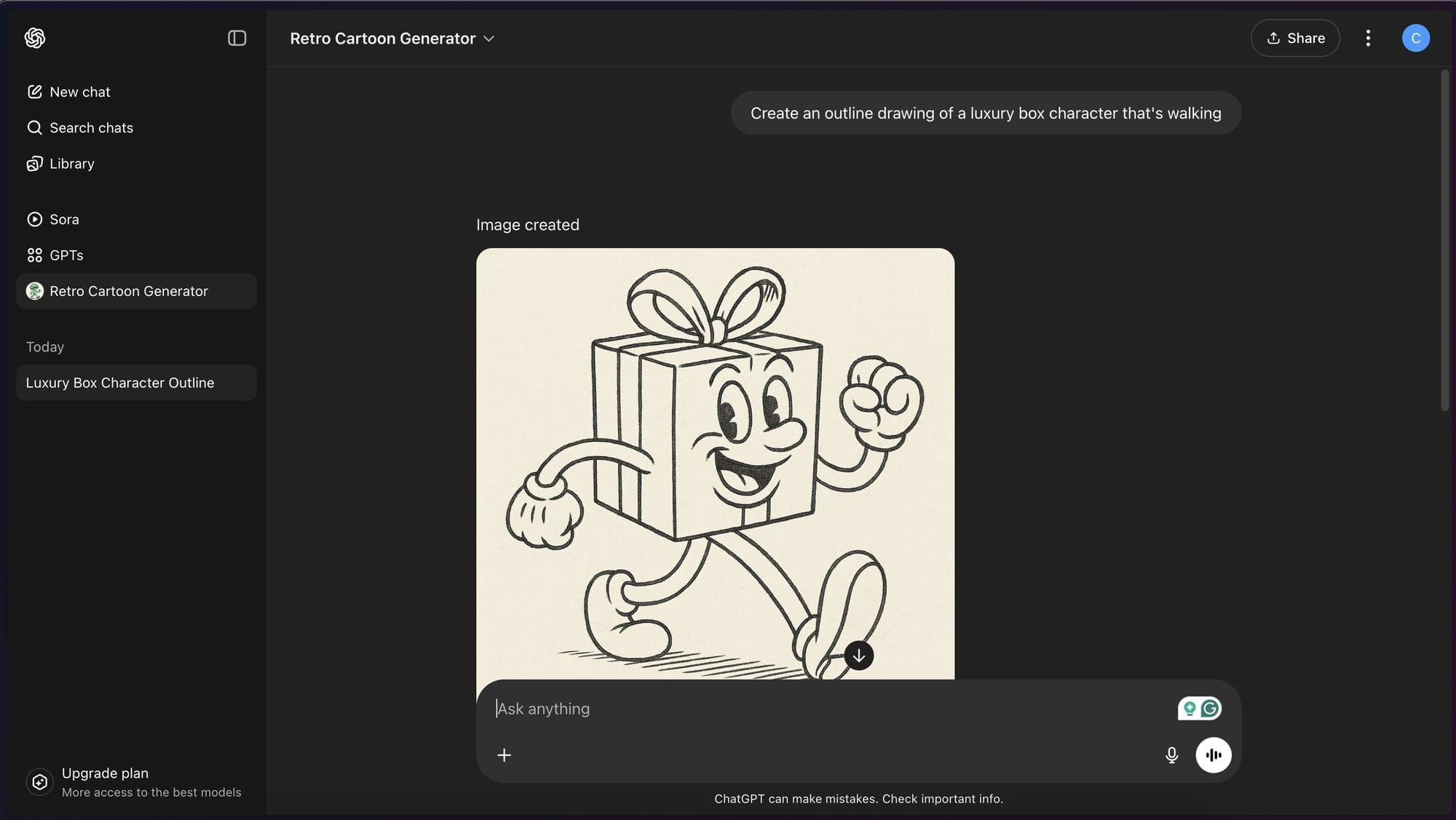Click the plus attach icon
This screenshot has width=1456, height=820.
(x=504, y=755)
